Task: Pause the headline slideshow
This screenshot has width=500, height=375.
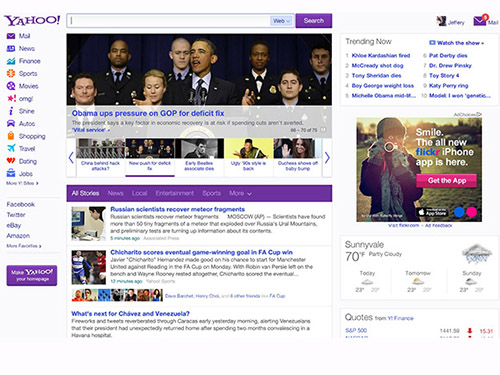Action: click(323, 130)
